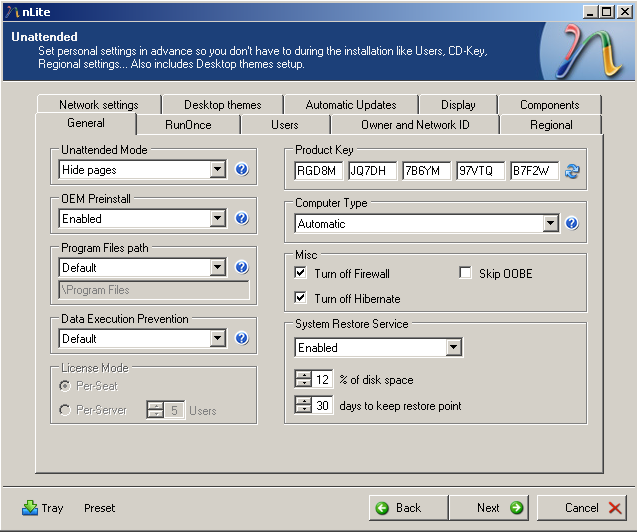Image resolution: width=637 pixels, height=532 pixels.
Task: Select the Per-Server radio button
Action: pyautogui.click(x=65, y=410)
